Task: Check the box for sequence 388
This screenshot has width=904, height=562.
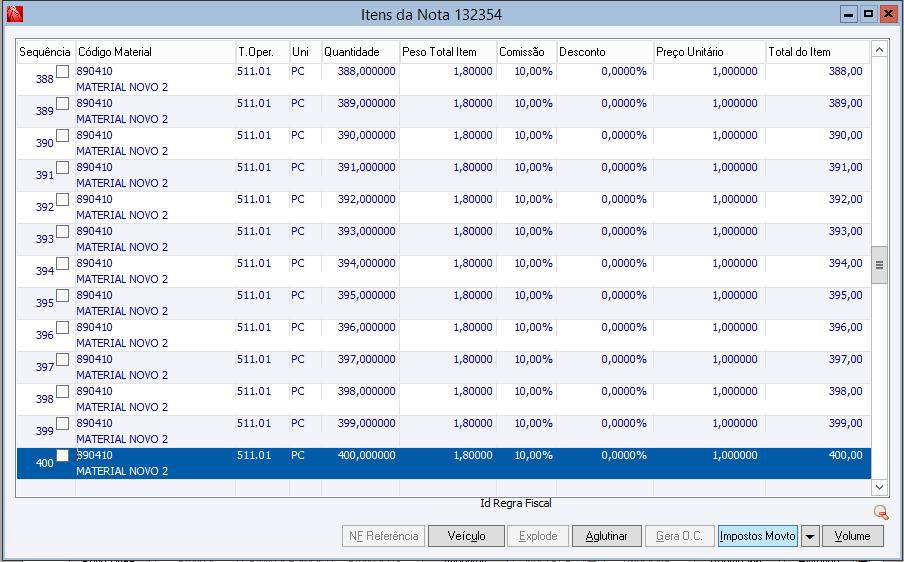Action: pos(62,71)
